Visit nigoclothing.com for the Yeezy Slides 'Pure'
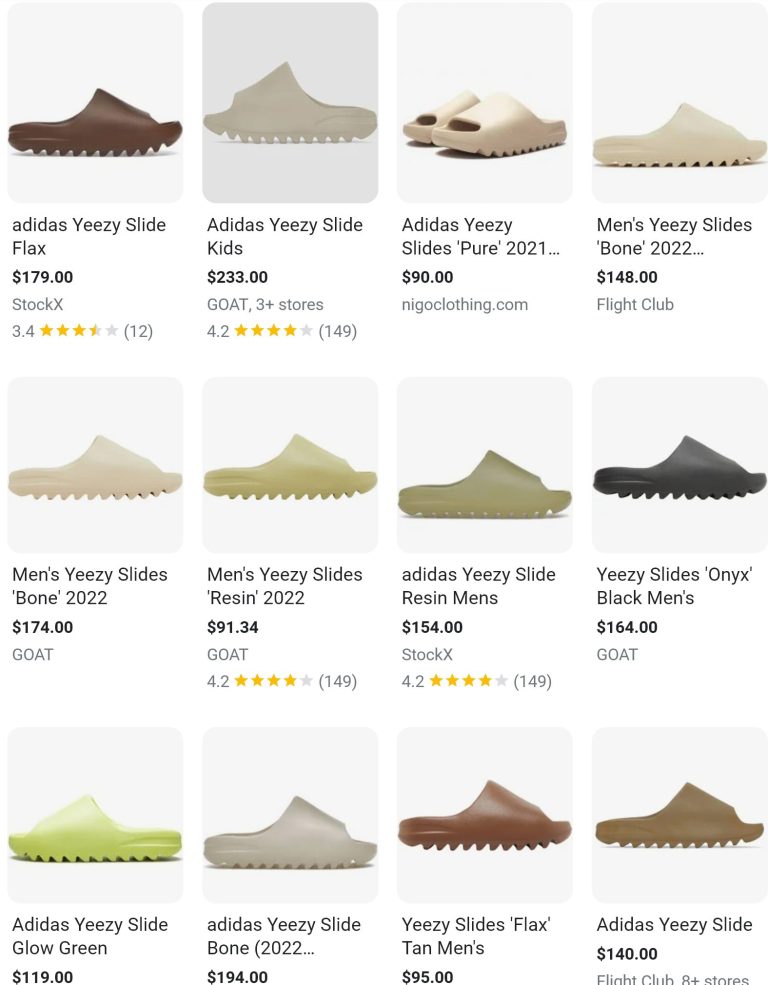Image resolution: width=768 pixels, height=985 pixels. (x=465, y=304)
